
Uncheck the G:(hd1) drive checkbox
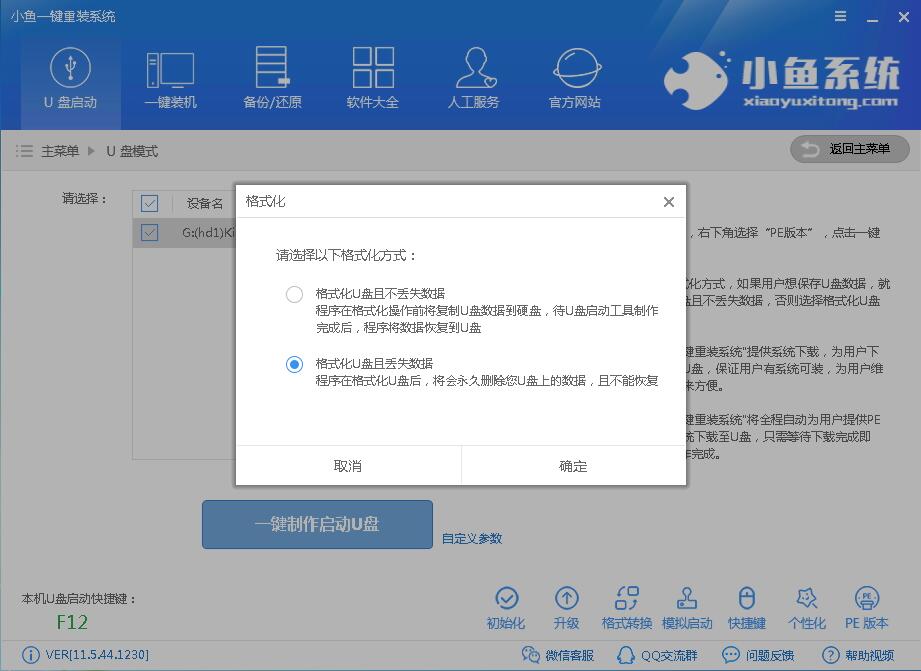click(149, 232)
